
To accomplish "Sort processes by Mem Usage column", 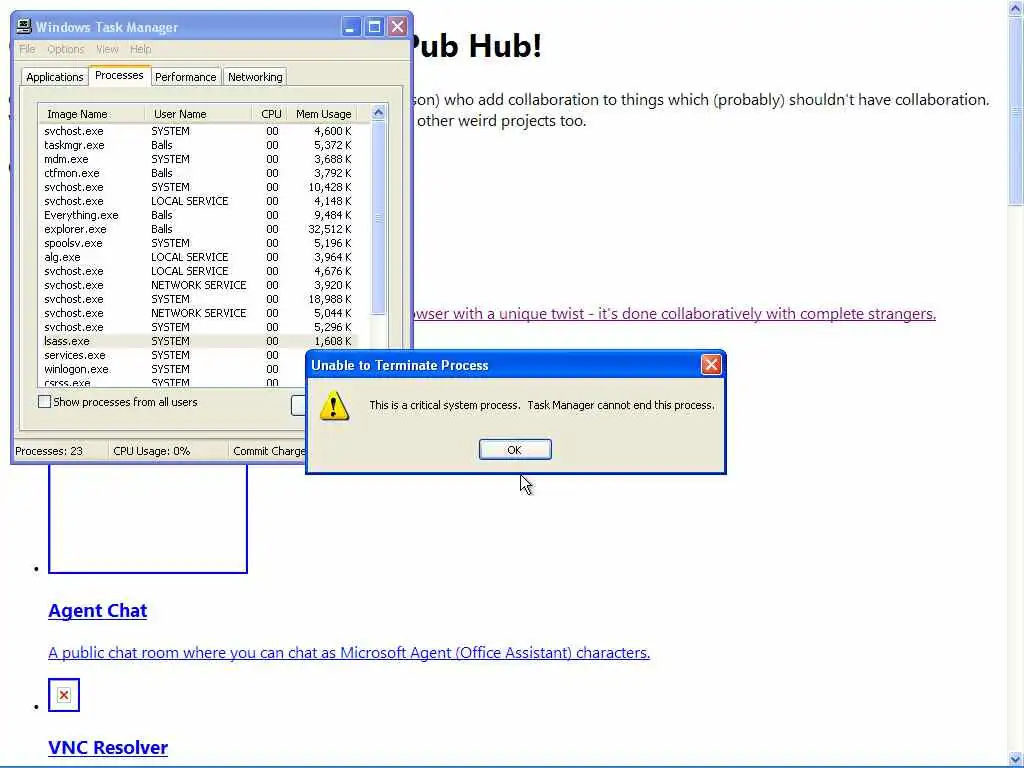I will click(323, 114).
